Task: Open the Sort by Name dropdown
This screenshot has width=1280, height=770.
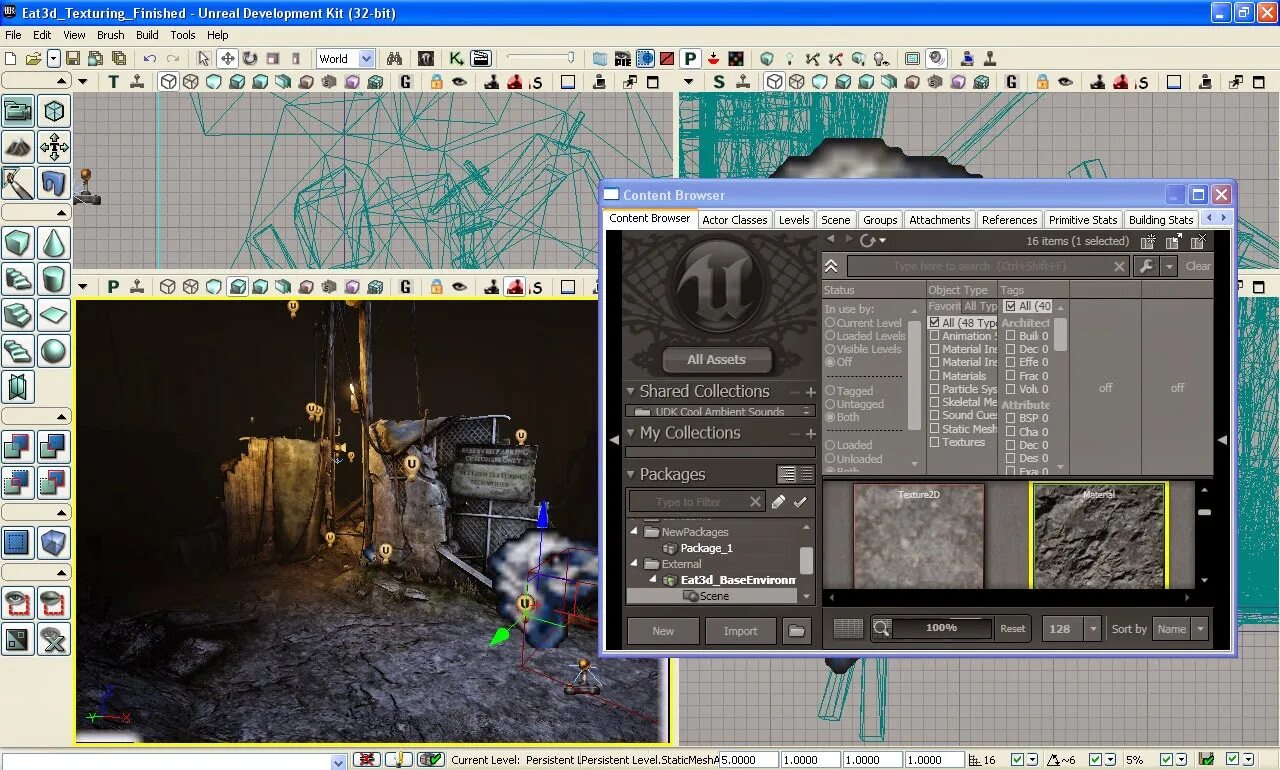Action: point(1181,629)
